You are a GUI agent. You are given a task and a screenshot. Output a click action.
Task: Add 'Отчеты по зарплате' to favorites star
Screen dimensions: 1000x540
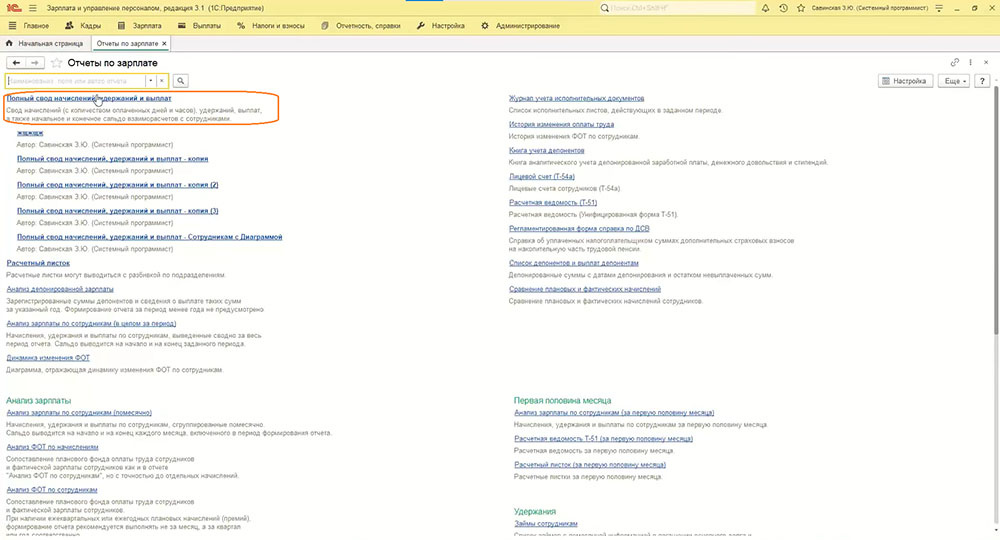[56, 62]
